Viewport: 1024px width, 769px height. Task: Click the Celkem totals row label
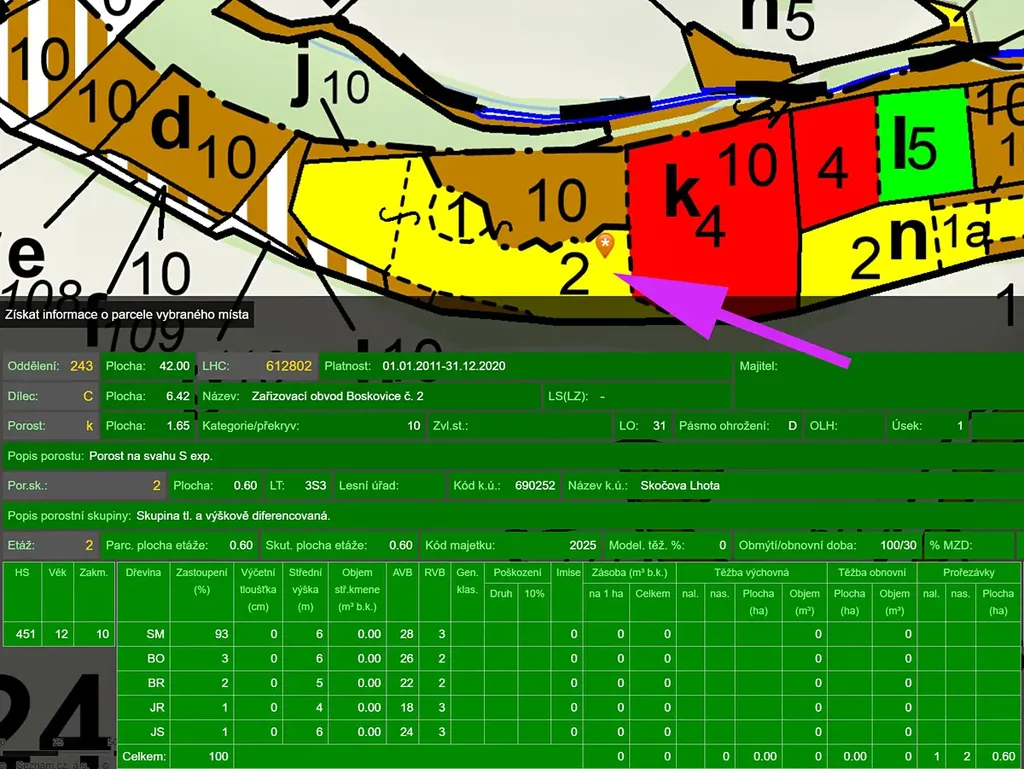(x=142, y=757)
